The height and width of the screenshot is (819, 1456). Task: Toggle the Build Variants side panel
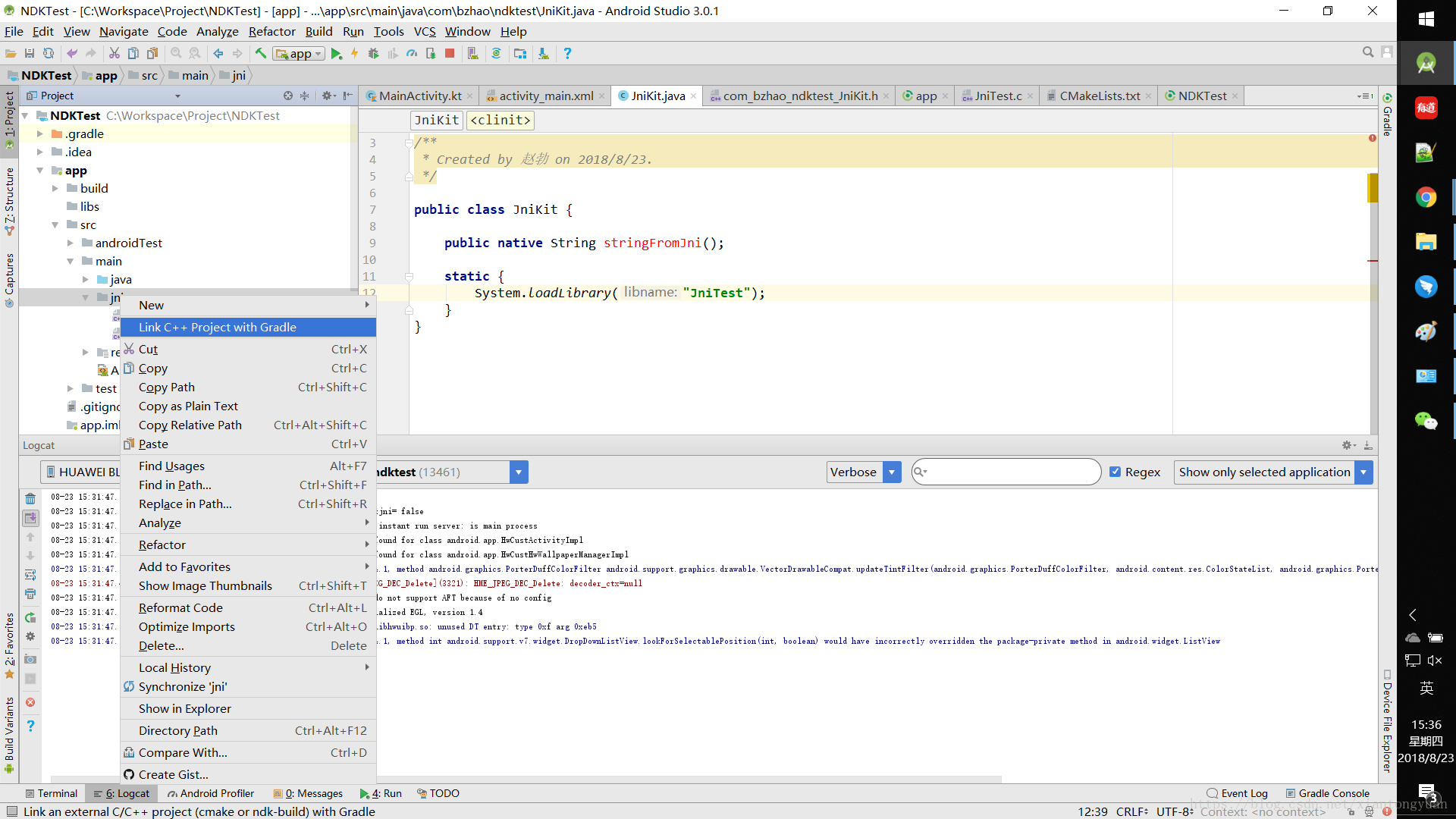click(9, 734)
